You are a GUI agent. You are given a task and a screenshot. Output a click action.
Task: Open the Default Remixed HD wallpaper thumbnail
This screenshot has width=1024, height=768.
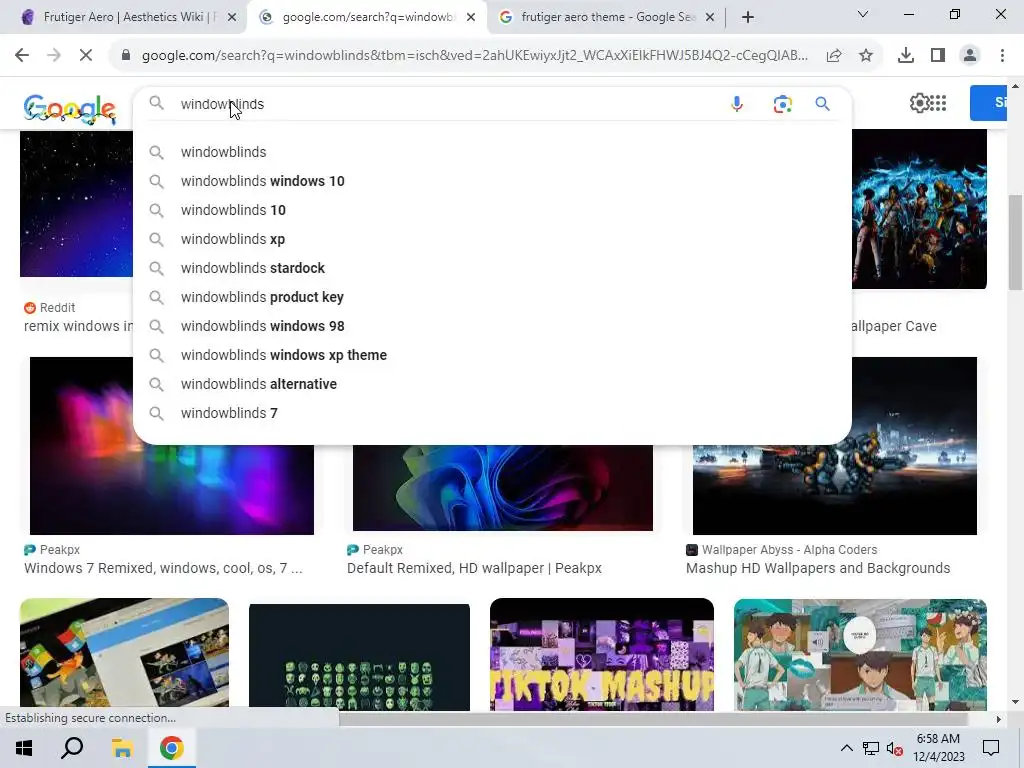coord(502,488)
